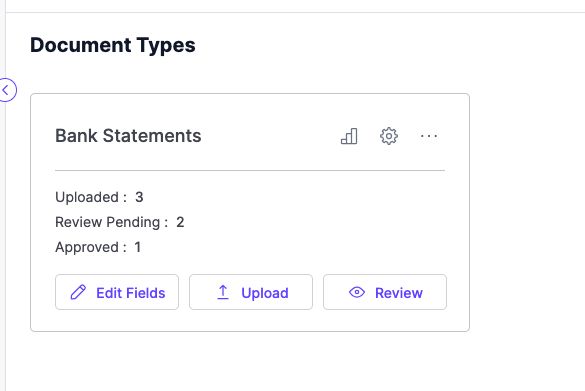The height and width of the screenshot is (391, 585).
Task: Collapse the sidebar using the circled chevron
Action: coord(7,90)
